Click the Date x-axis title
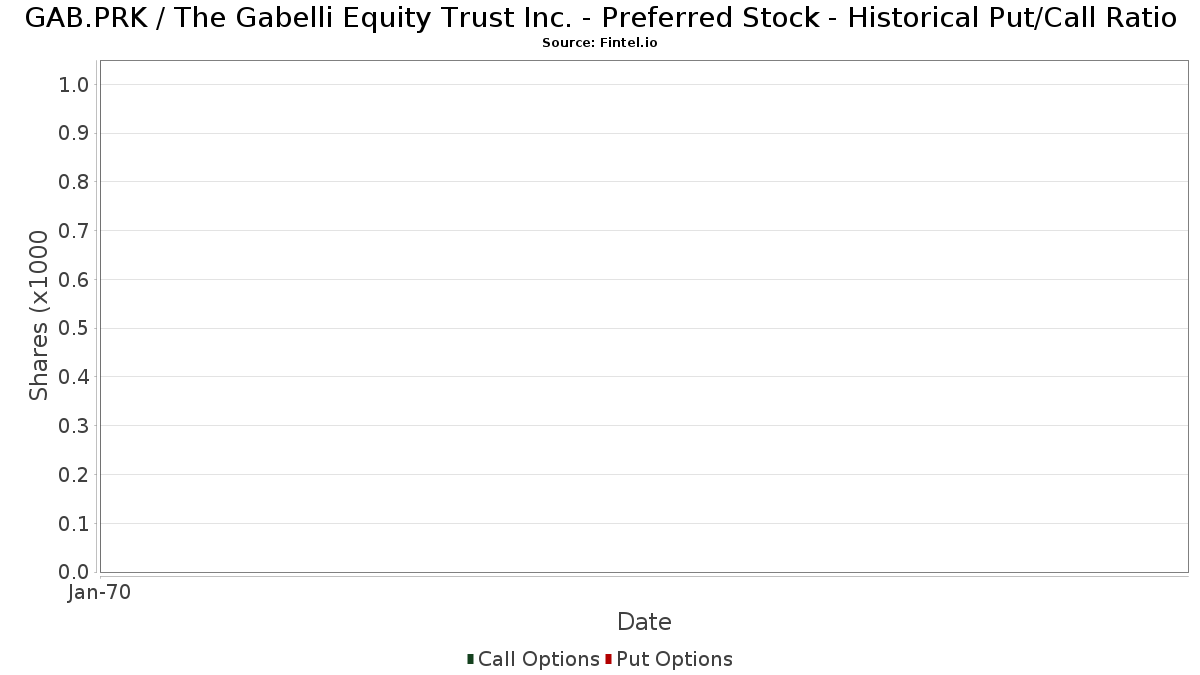 click(644, 622)
